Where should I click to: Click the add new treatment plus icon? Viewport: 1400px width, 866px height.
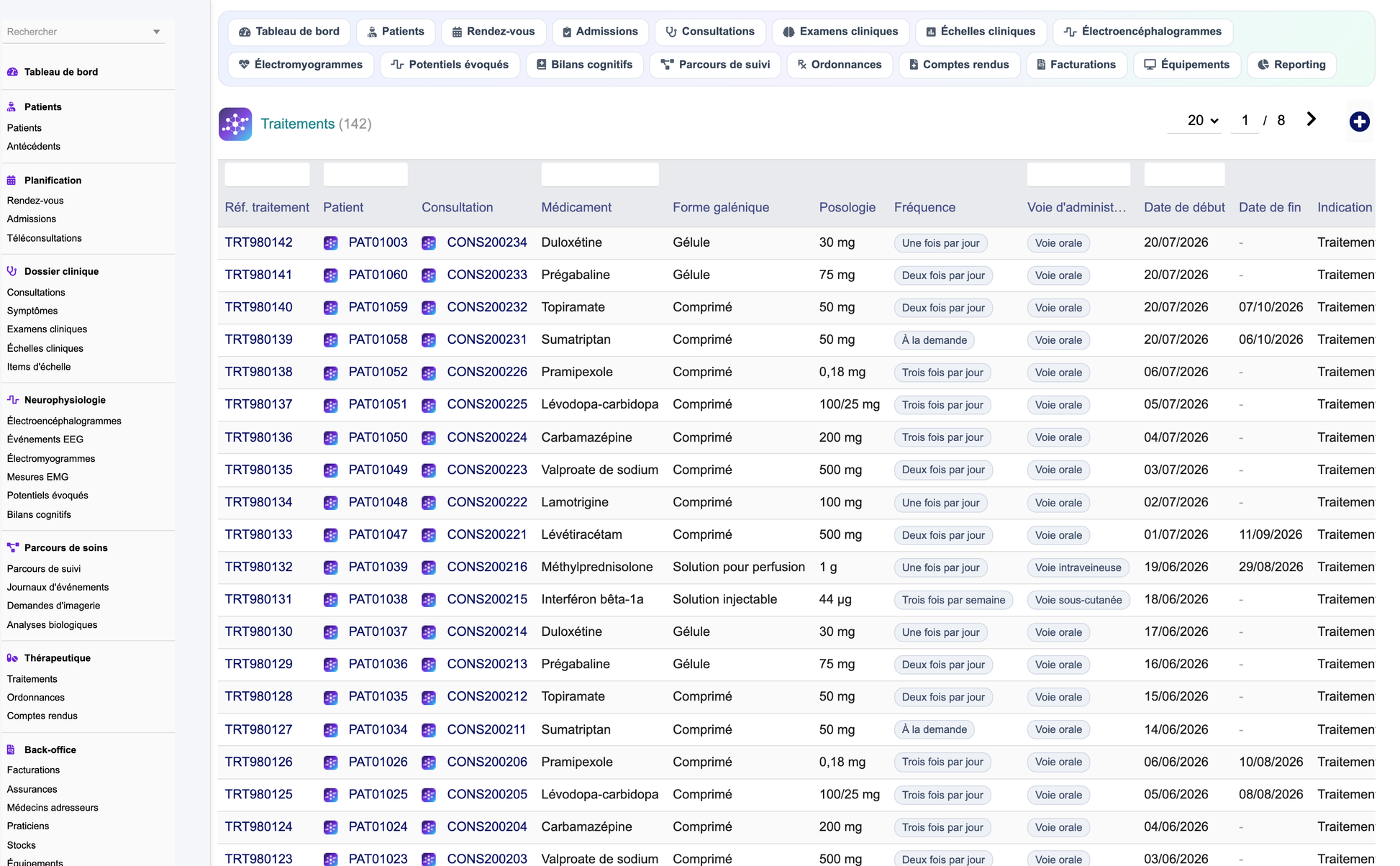coord(1359,122)
